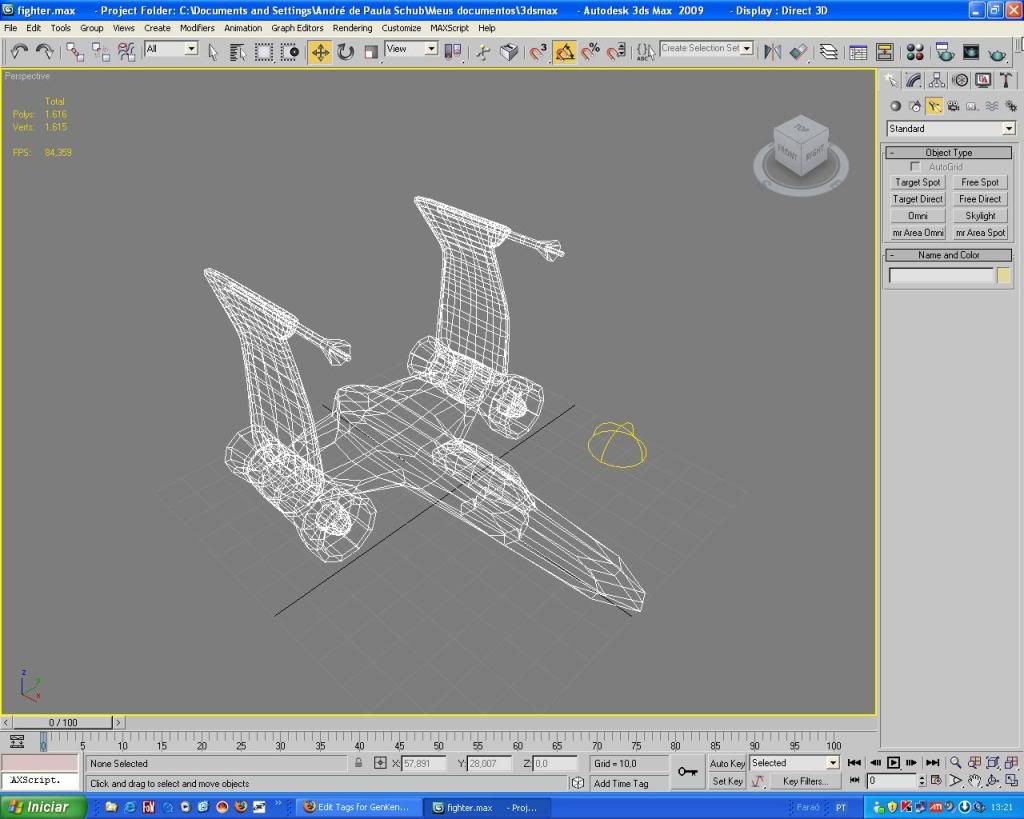This screenshot has height=819, width=1024.
Task: Open the File menu
Action: (x=11, y=28)
